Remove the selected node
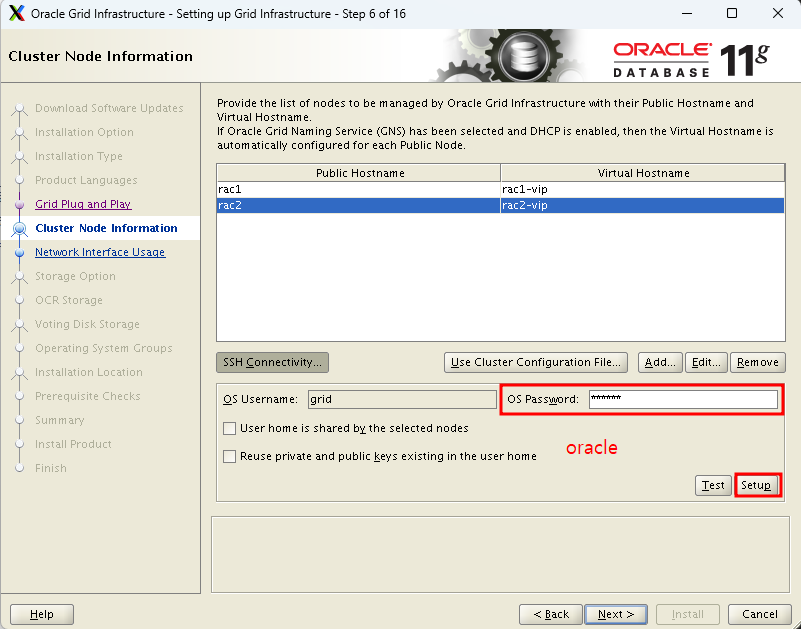This screenshot has height=629, width=801. click(x=758, y=362)
